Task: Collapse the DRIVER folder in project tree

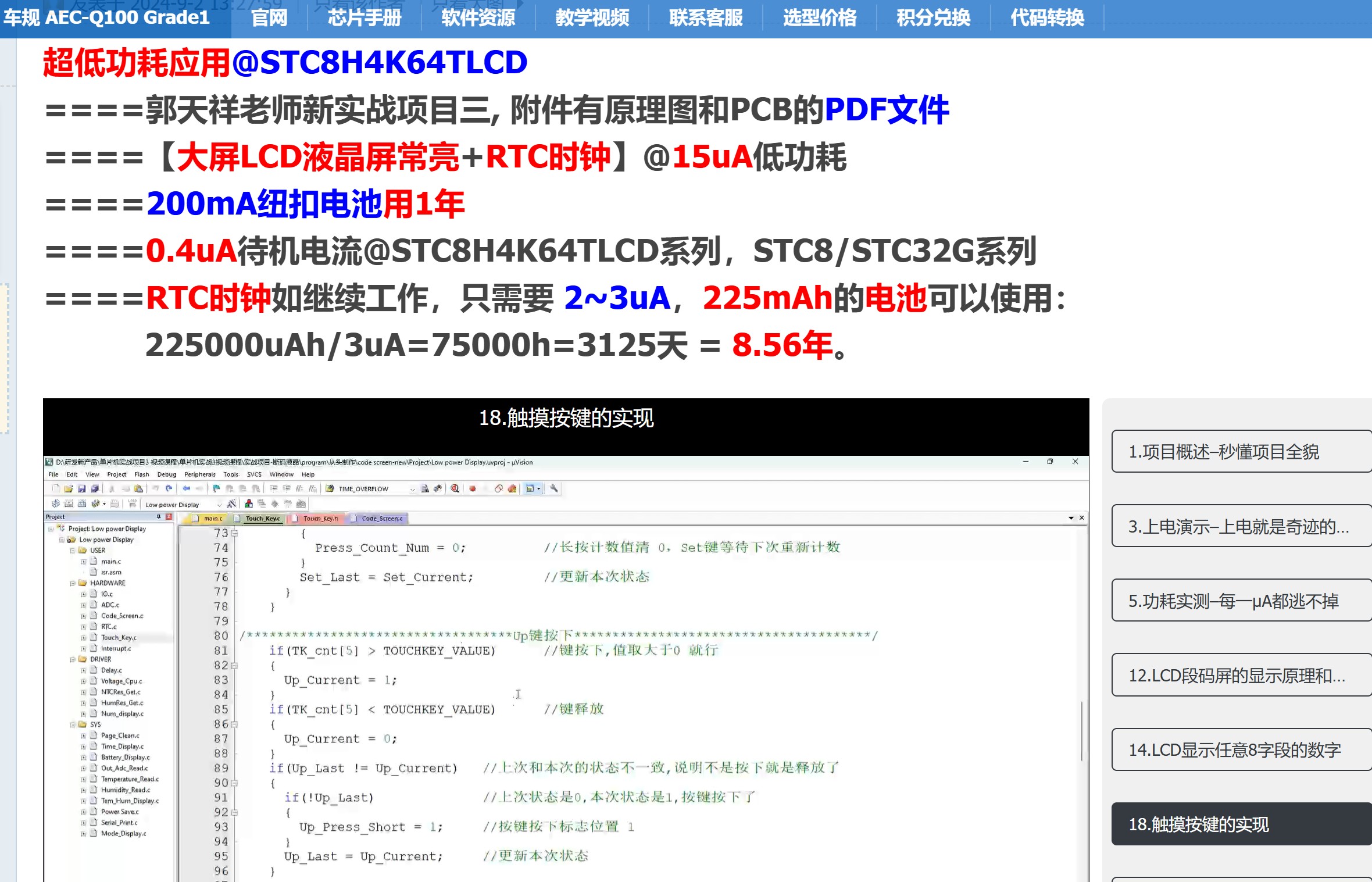Action: point(72,659)
